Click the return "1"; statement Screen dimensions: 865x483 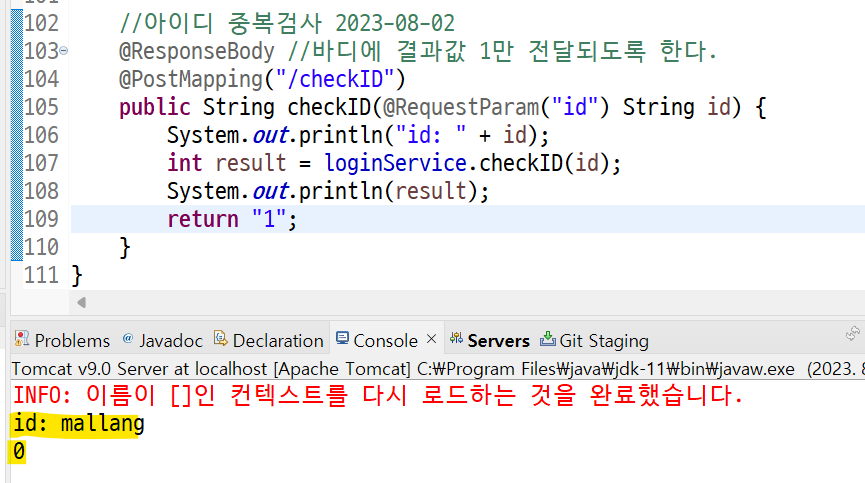[x=232, y=219]
